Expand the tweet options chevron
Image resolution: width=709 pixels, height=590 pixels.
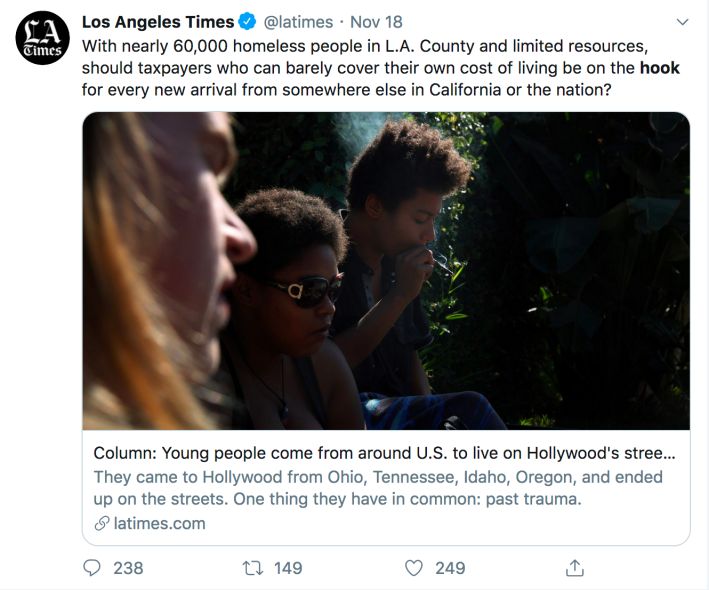[682, 22]
